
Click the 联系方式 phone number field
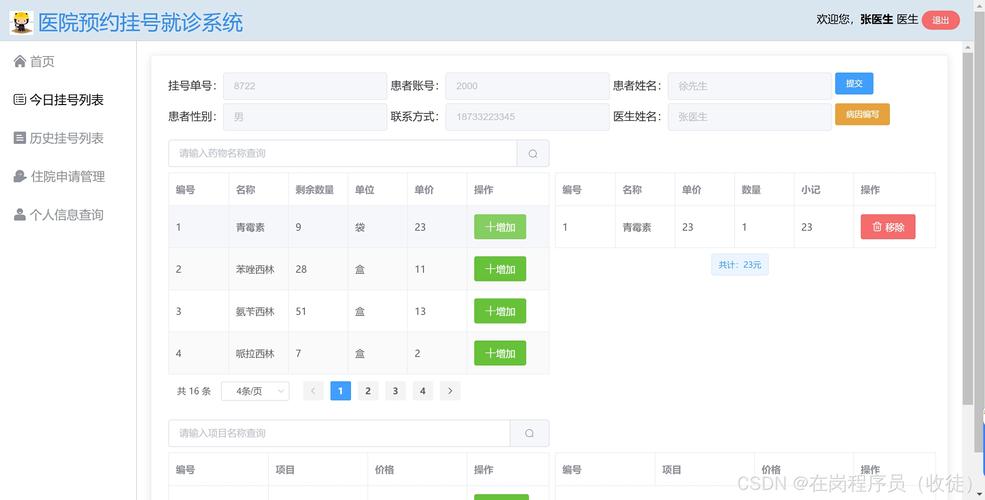click(527, 117)
